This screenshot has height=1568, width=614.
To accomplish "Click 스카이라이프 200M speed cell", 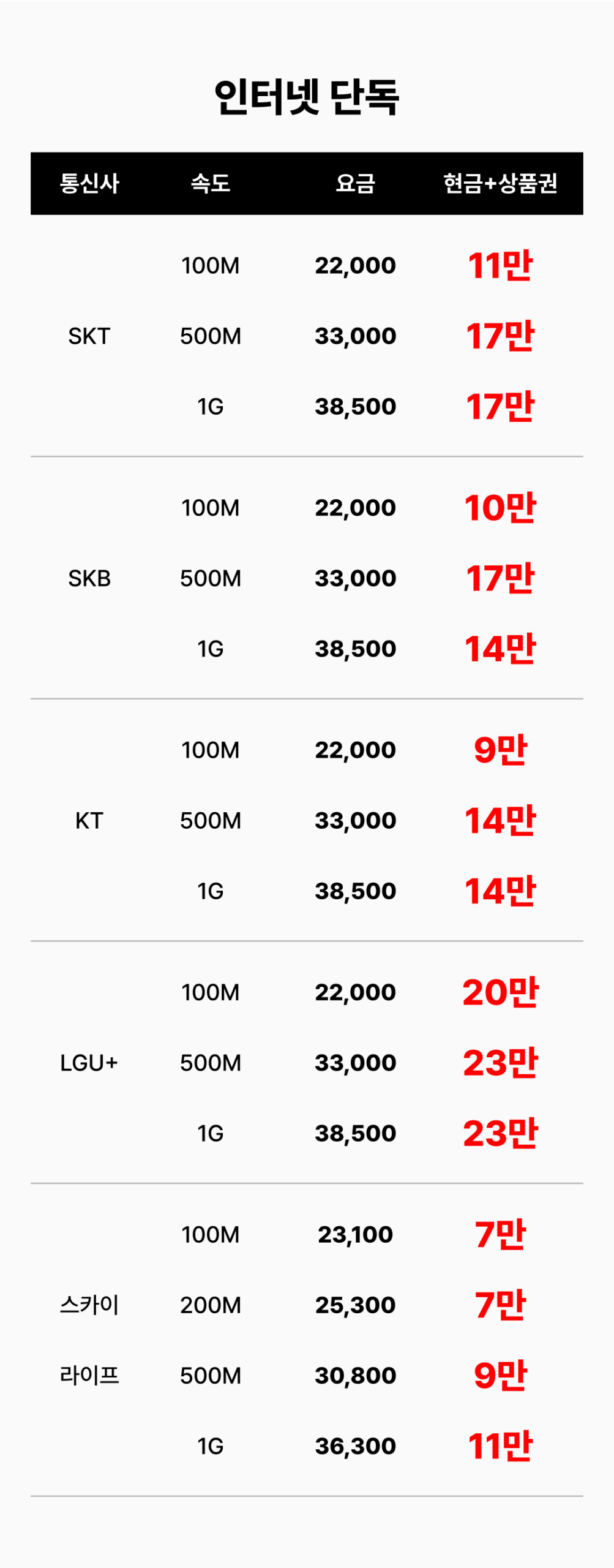I will click(x=211, y=1305).
